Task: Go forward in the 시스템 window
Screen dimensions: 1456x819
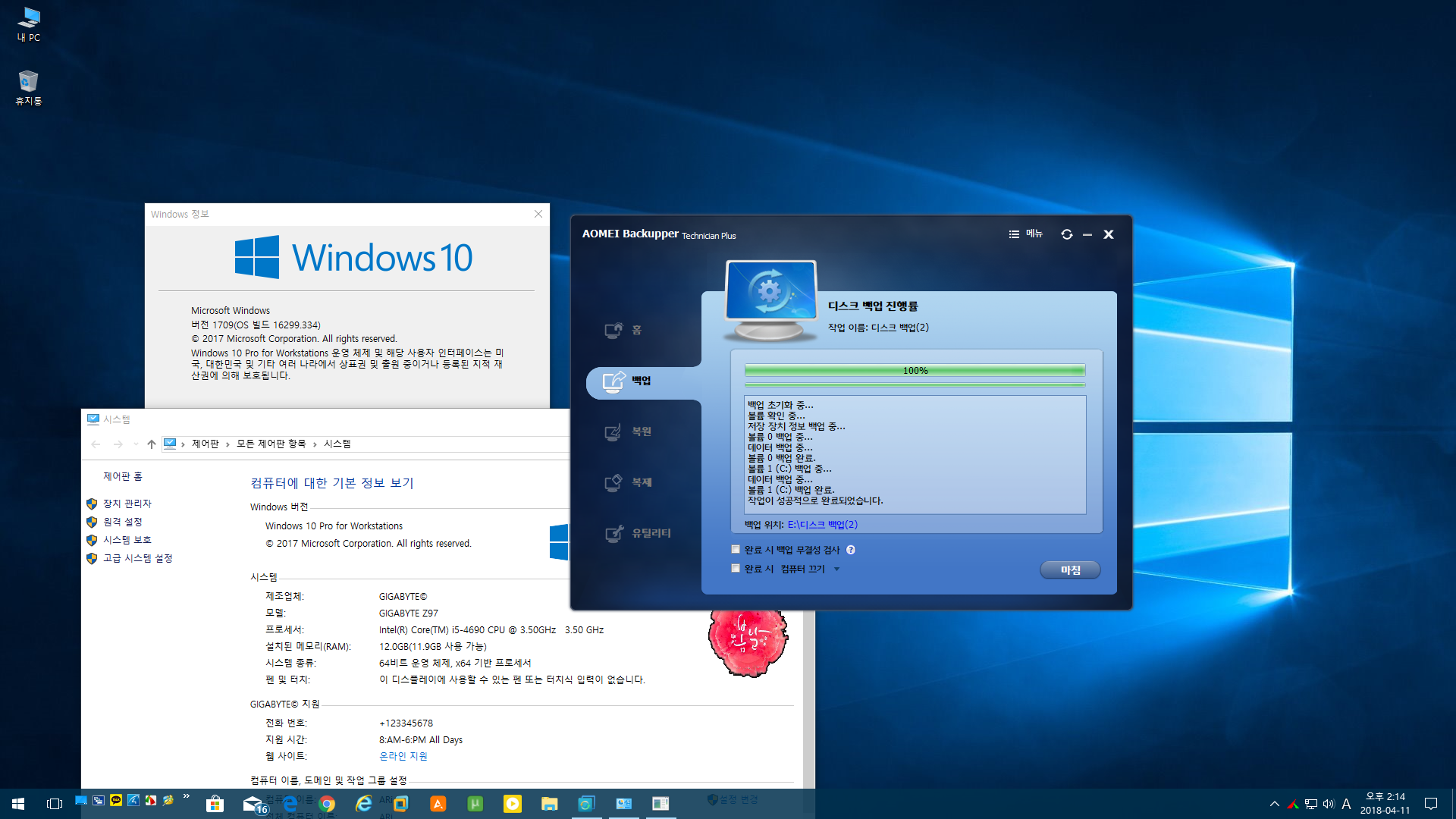Action: [x=118, y=444]
